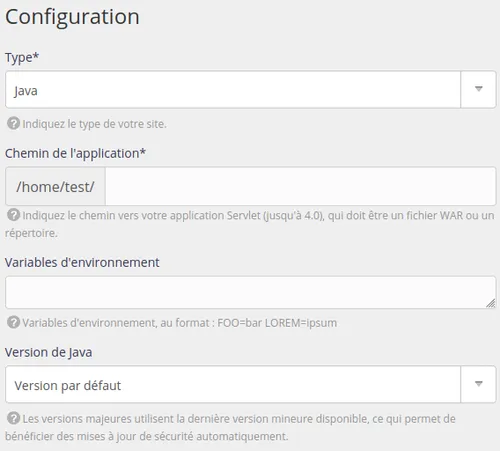Click the 'Indiquez le type de votre site' hint

94,124
